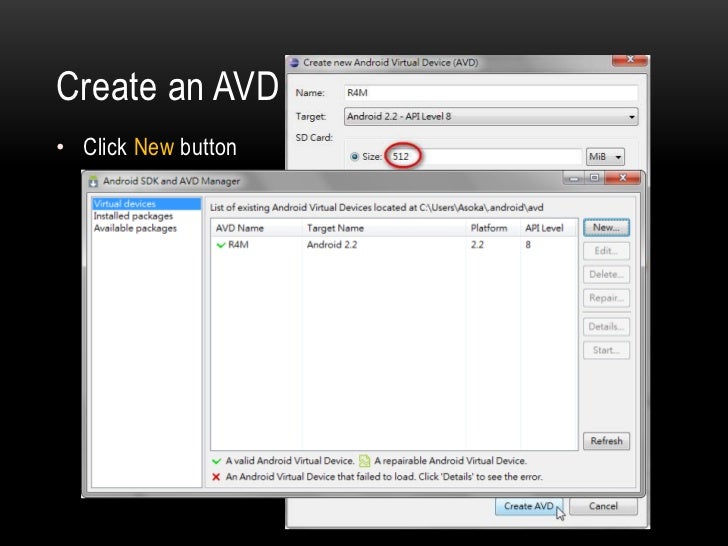The height and width of the screenshot is (546, 728).
Task: Click the Name field containing R4M
Action: tap(491, 93)
